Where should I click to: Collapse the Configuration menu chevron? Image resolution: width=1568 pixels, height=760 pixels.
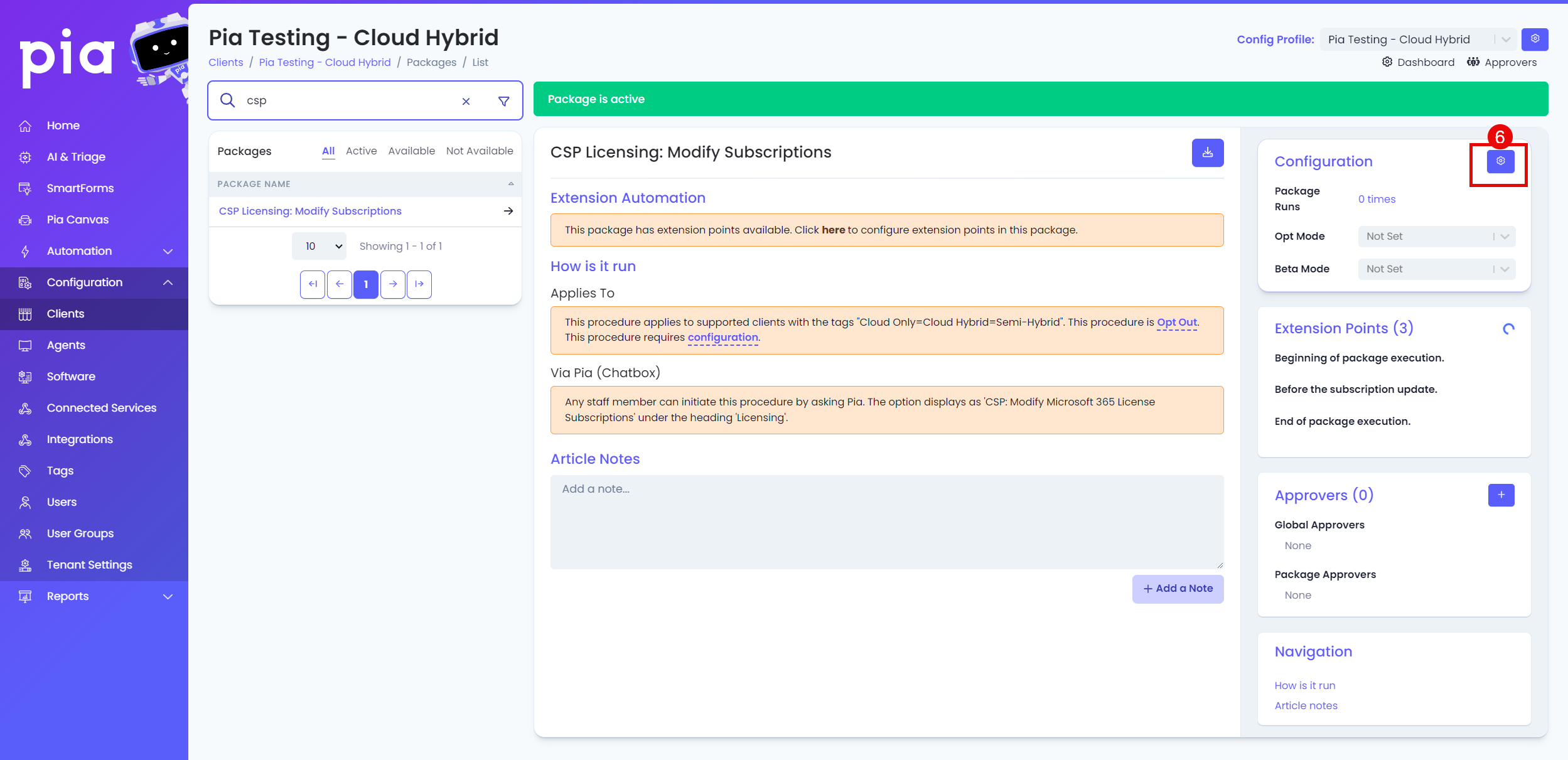[x=168, y=282]
